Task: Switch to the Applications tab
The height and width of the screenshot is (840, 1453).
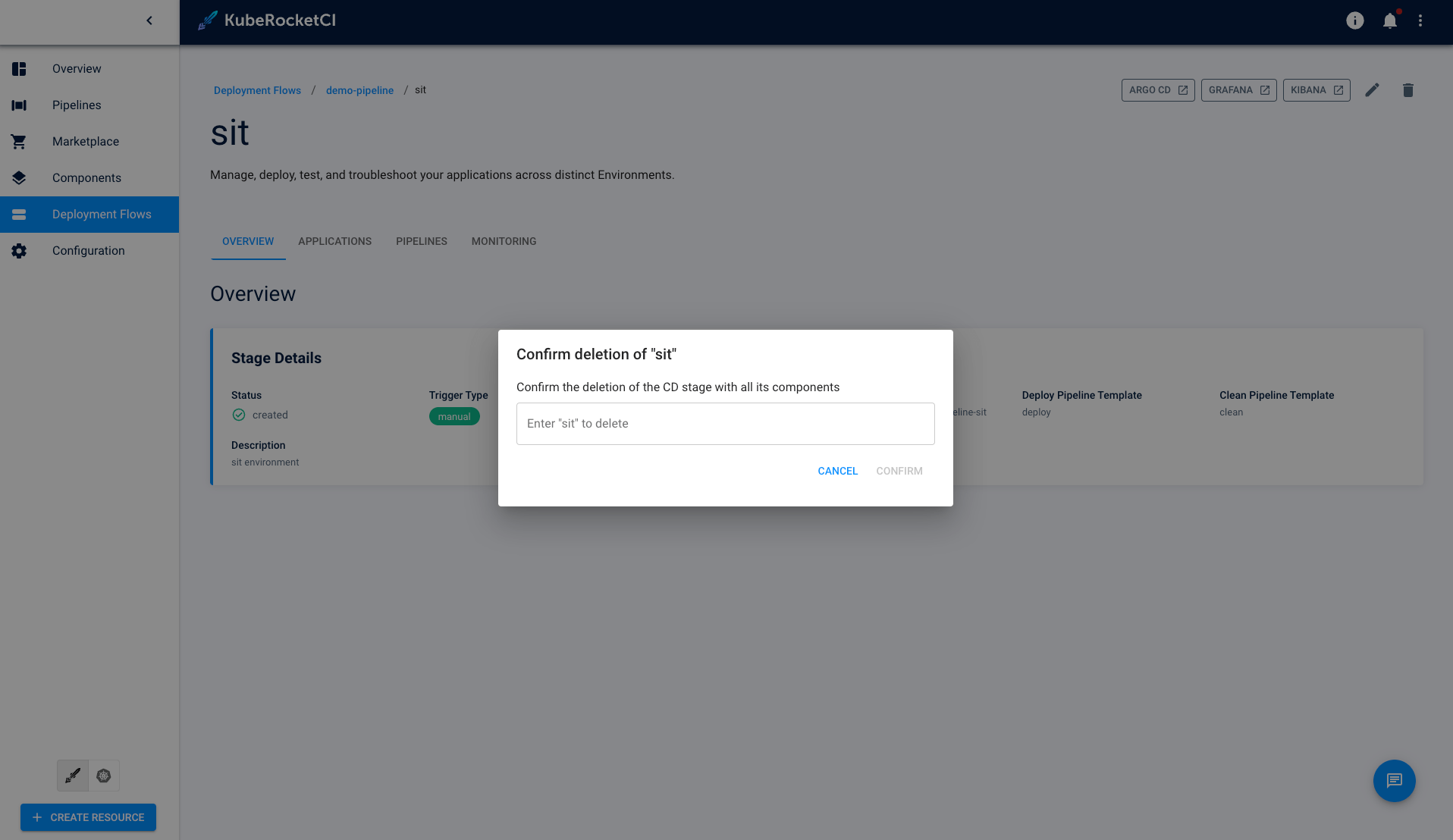Action: point(334,241)
